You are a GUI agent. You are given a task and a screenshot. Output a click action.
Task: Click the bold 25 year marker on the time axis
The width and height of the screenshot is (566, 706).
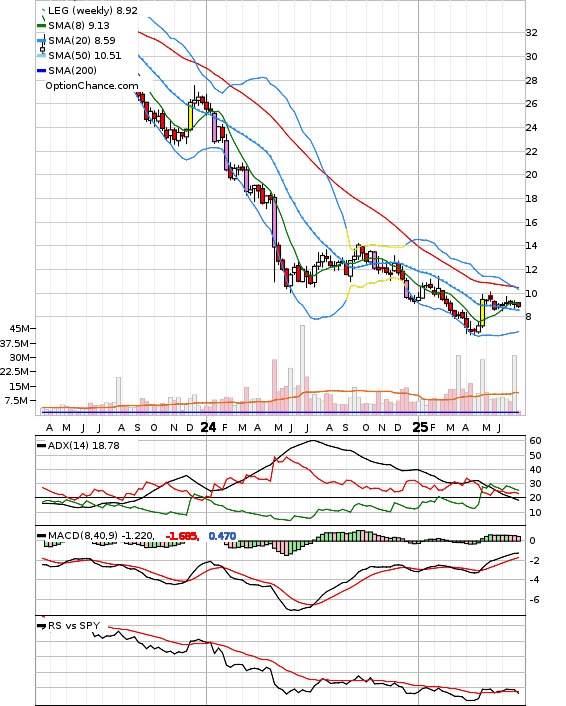coord(421,427)
